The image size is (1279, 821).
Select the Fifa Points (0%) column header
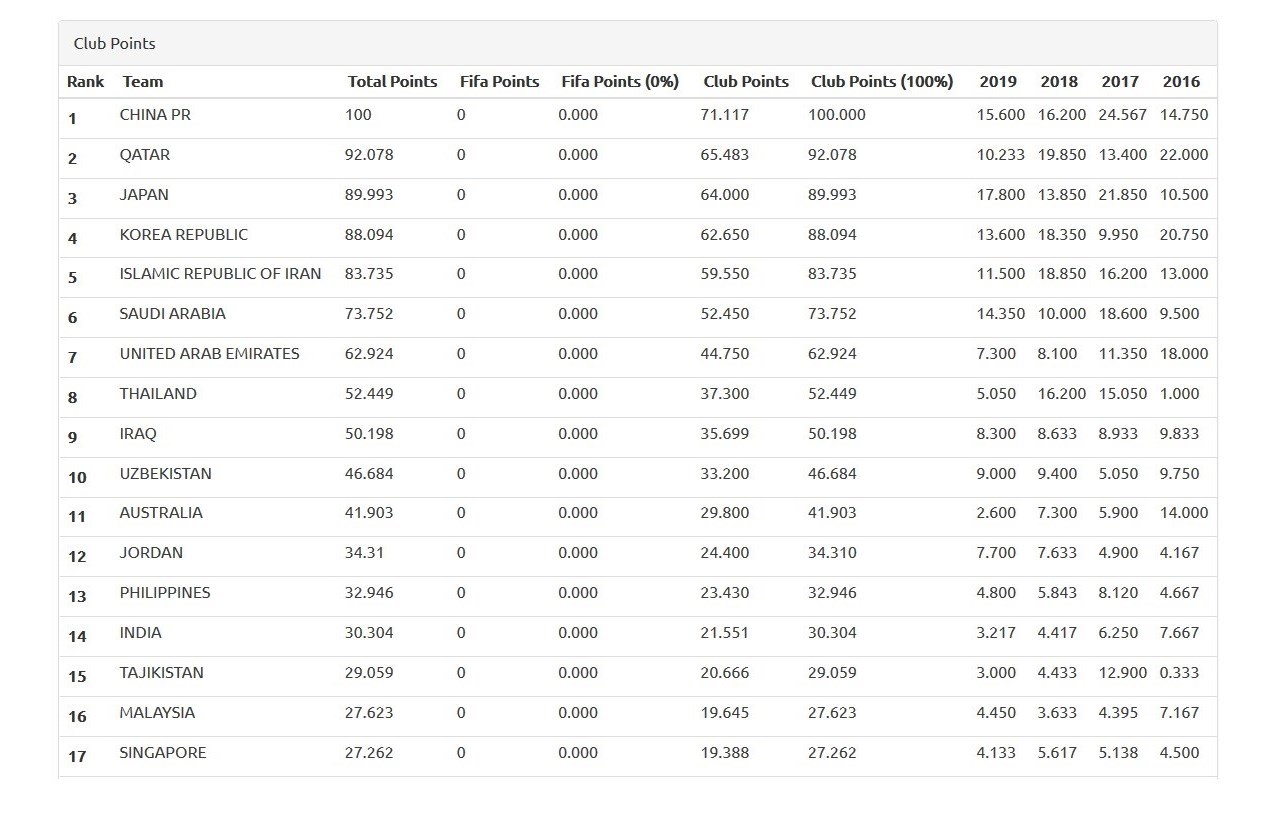pyautogui.click(x=619, y=82)
